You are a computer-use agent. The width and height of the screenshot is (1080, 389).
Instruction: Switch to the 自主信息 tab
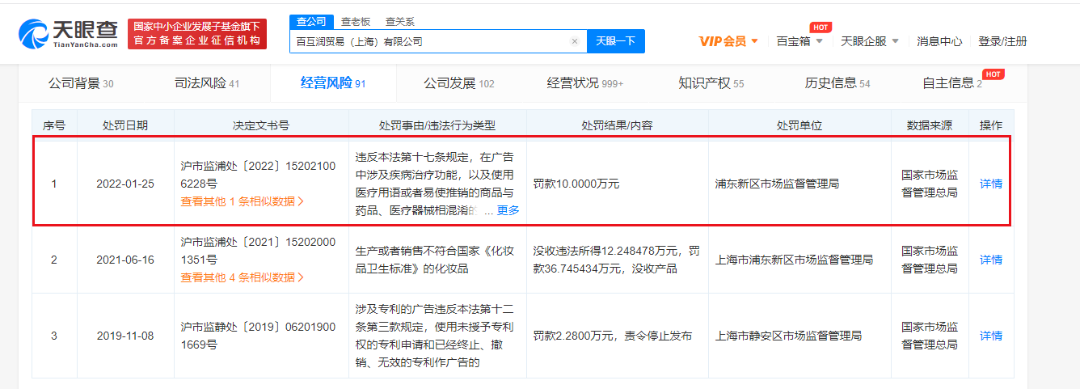pos(952,83)
